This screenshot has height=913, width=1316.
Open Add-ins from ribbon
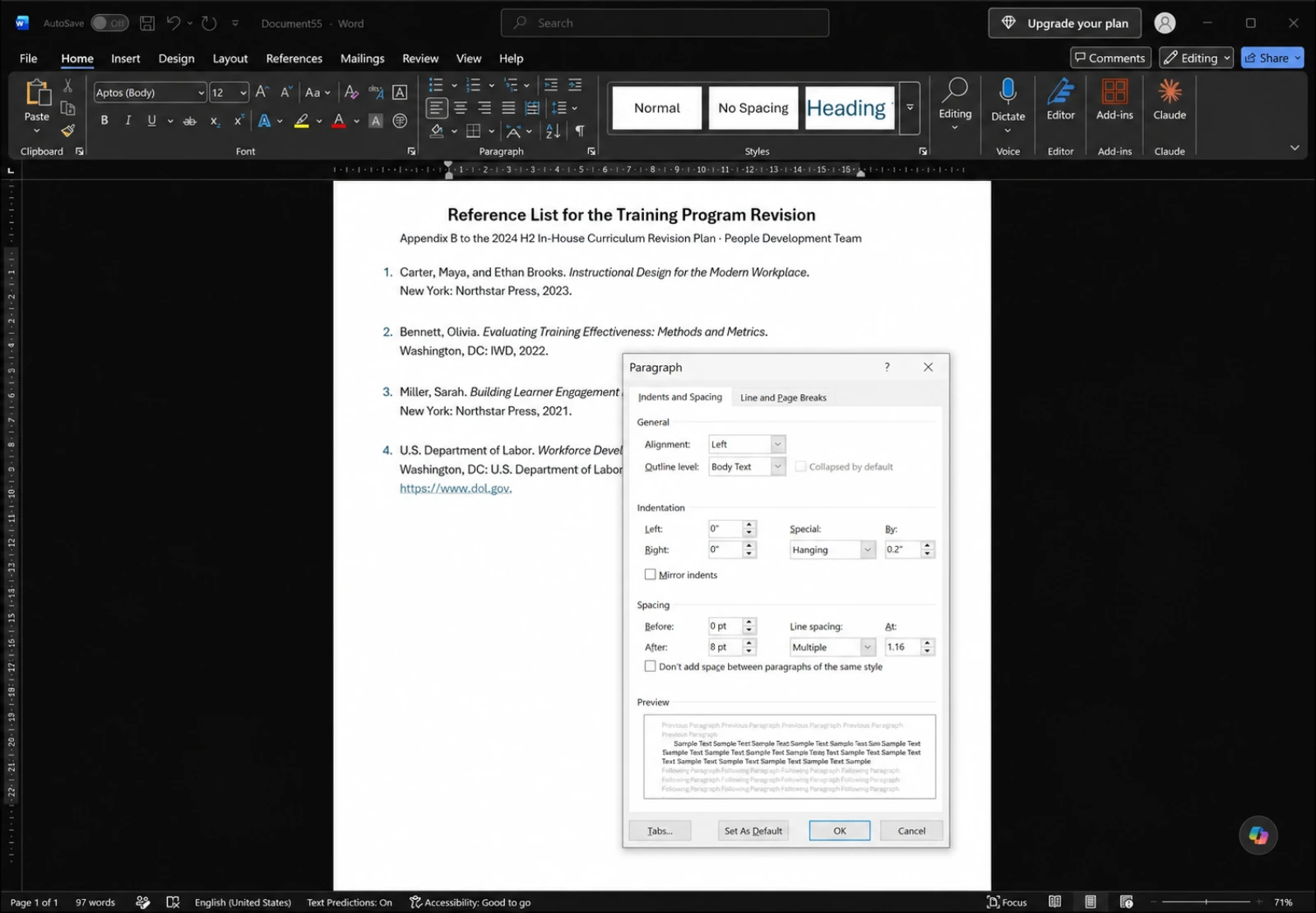tap(1114, 100)
